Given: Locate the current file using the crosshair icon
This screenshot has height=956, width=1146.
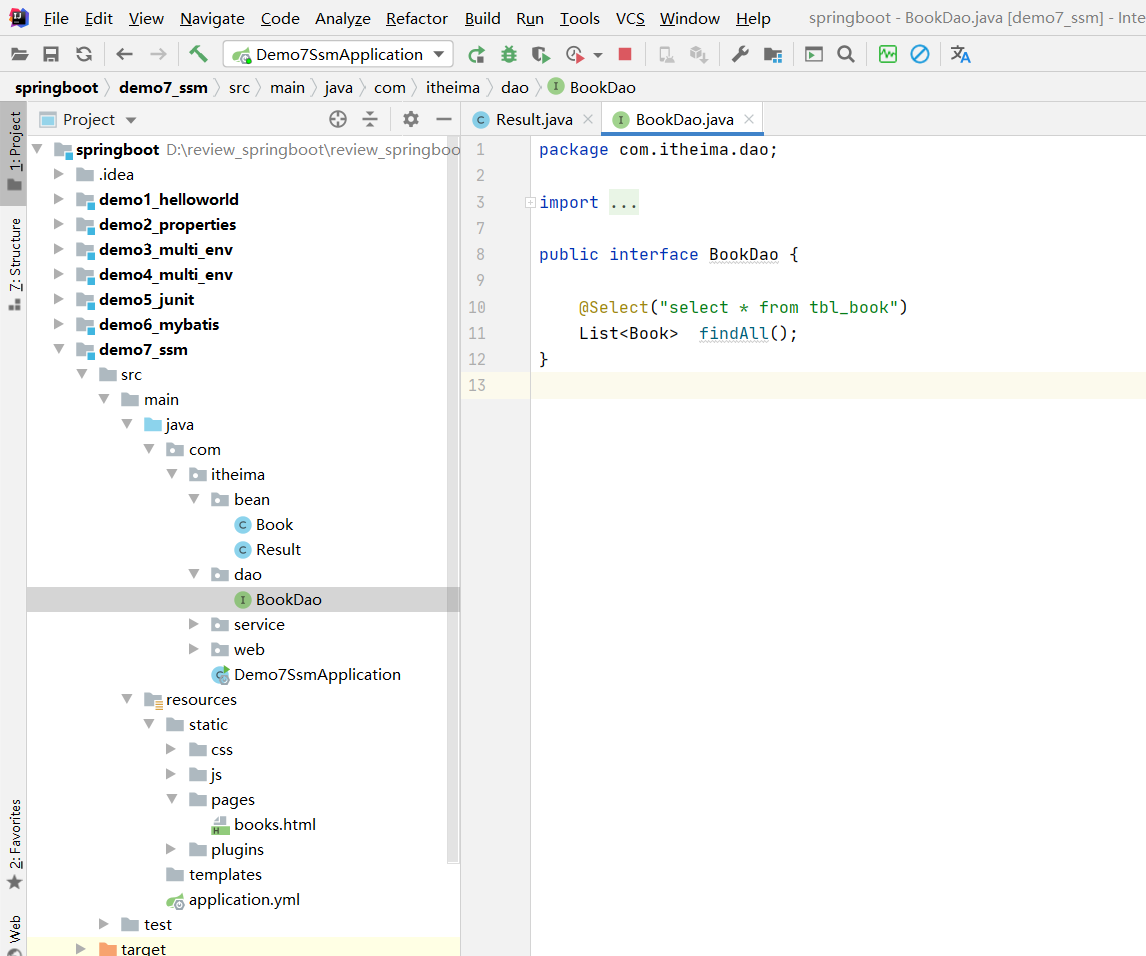Looking at the screenshot, I should [338, 119].
